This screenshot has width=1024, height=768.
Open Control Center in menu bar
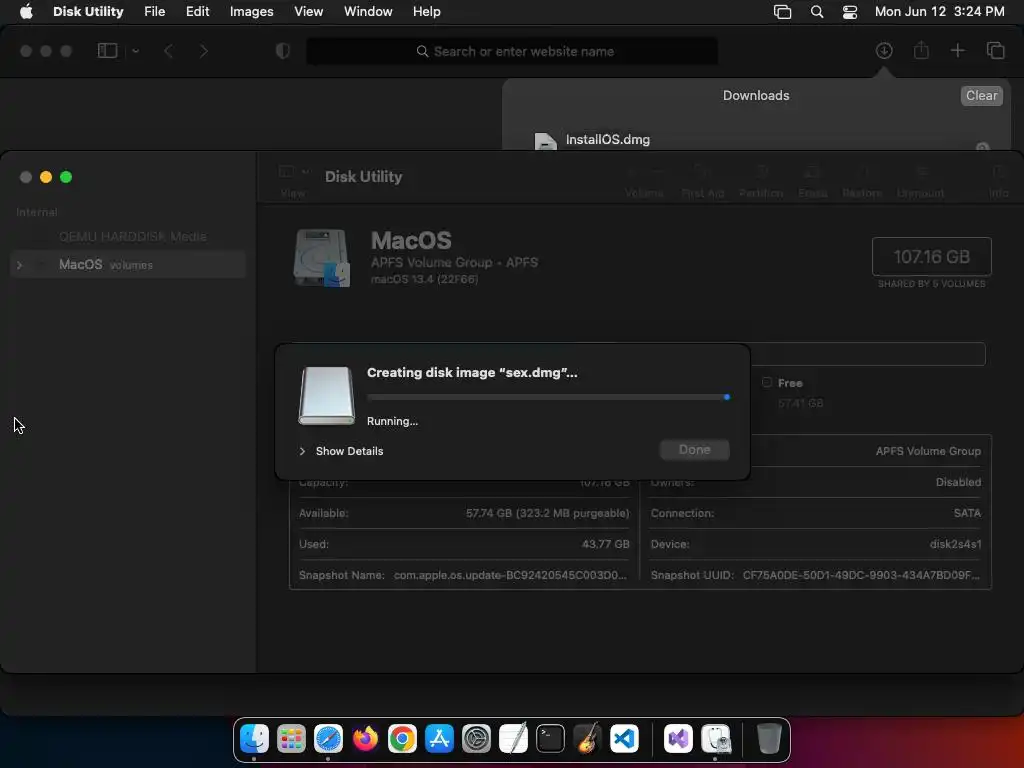850,12
